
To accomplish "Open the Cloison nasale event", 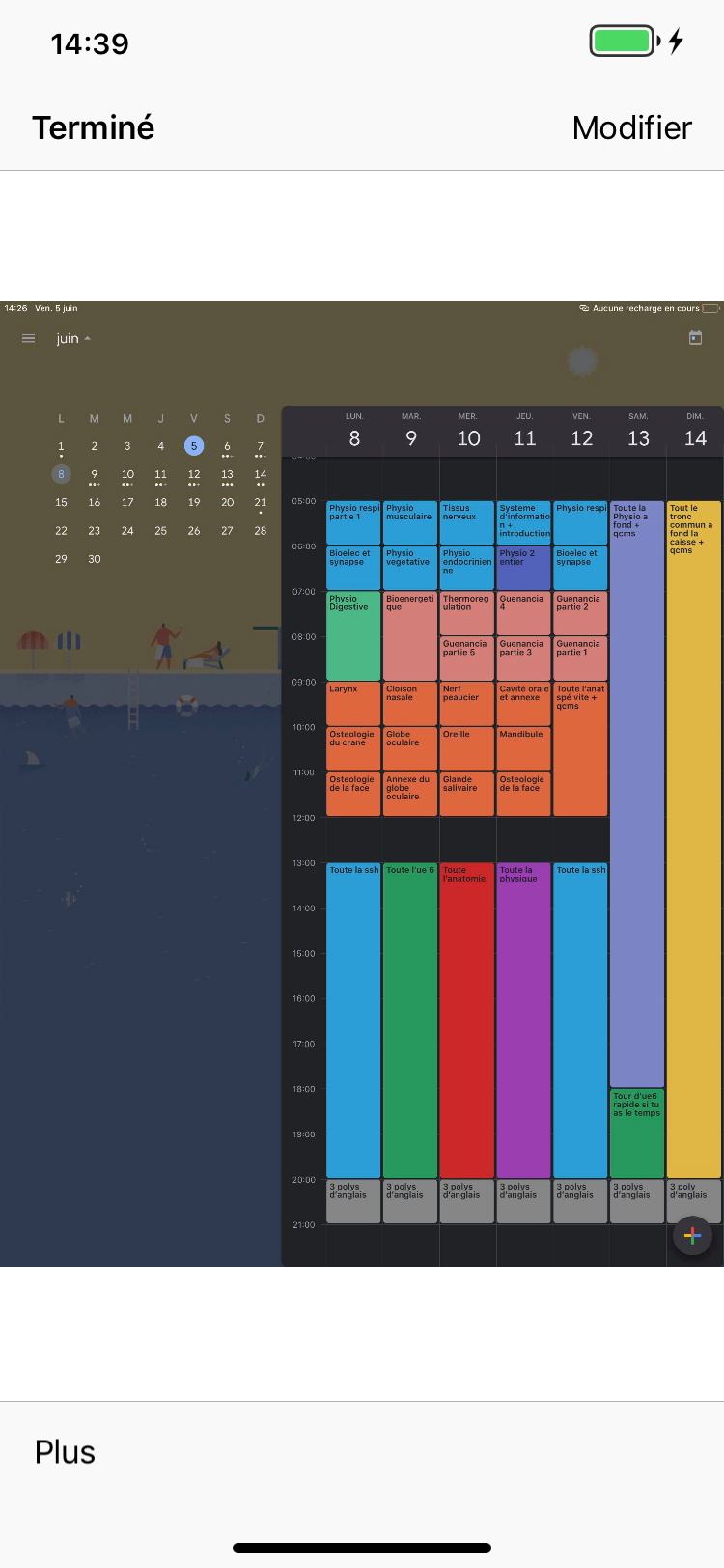I will point(410,704).
